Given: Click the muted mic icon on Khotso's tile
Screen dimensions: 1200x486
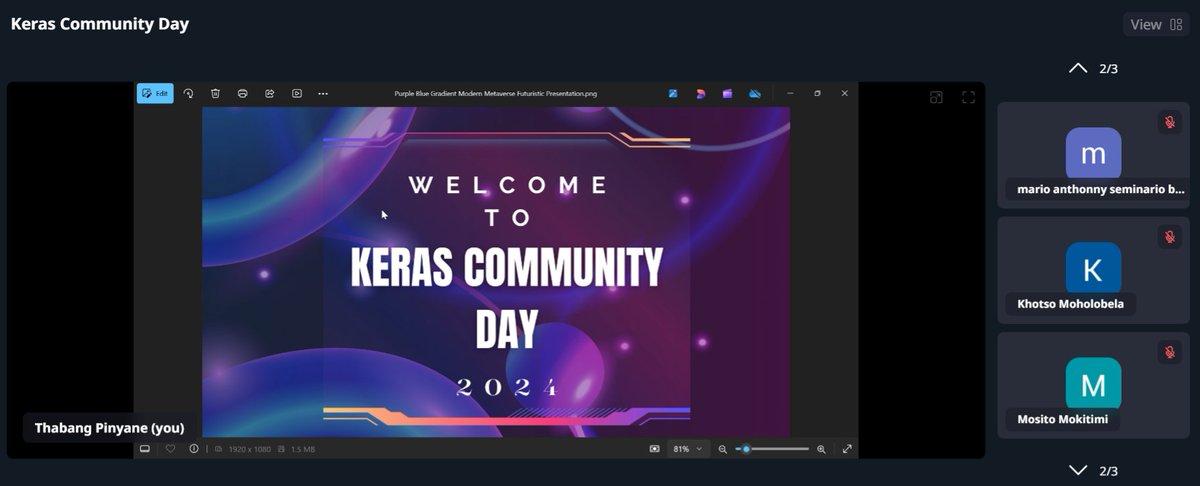Looking at the screenshot, I should point(1169,237).
